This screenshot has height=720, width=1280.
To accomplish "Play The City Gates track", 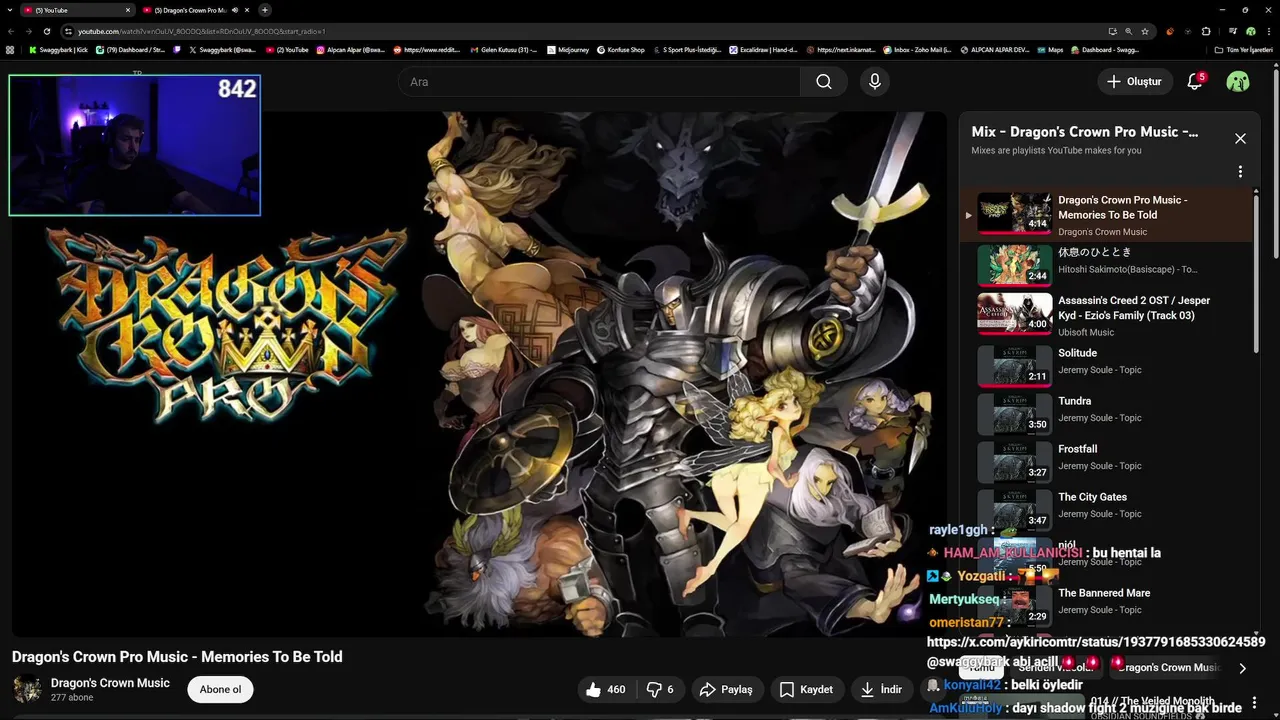I will (1105, 508).
